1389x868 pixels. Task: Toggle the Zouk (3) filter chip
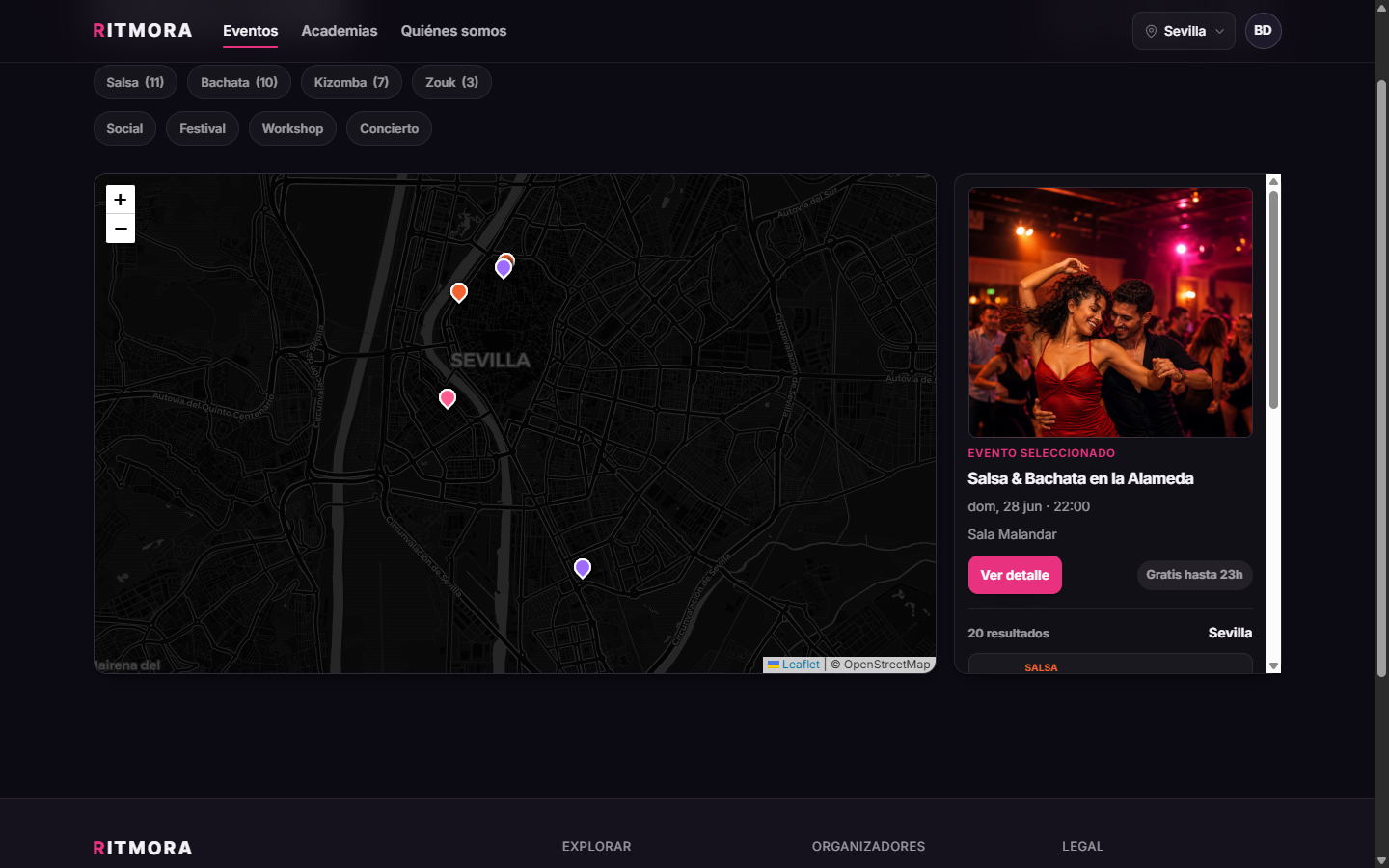point(451,82)
